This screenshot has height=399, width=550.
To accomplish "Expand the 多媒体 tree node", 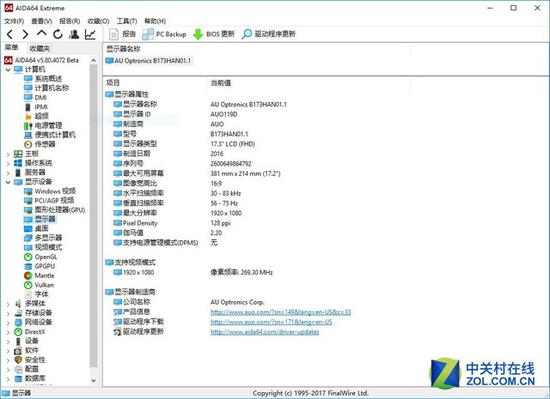I will [x=8, y=304].
